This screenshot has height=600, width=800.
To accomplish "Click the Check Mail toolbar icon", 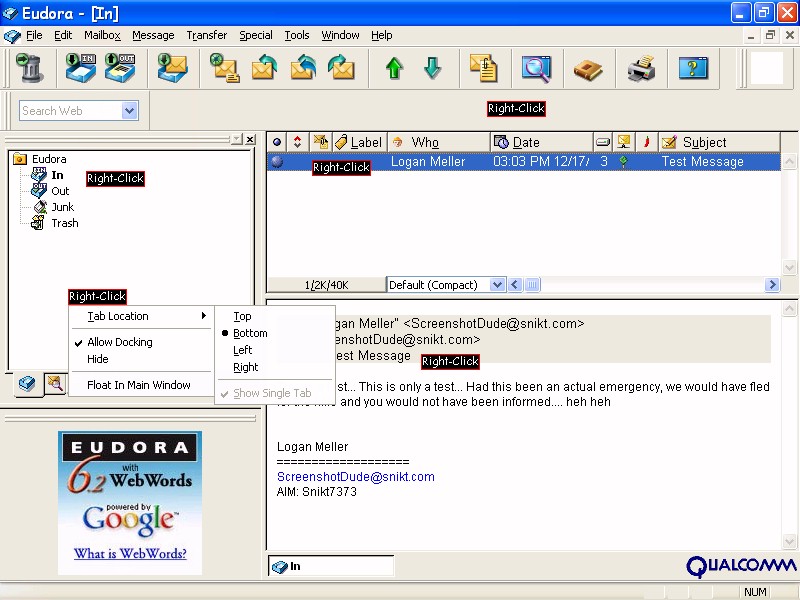I will [x=172, y=68].
